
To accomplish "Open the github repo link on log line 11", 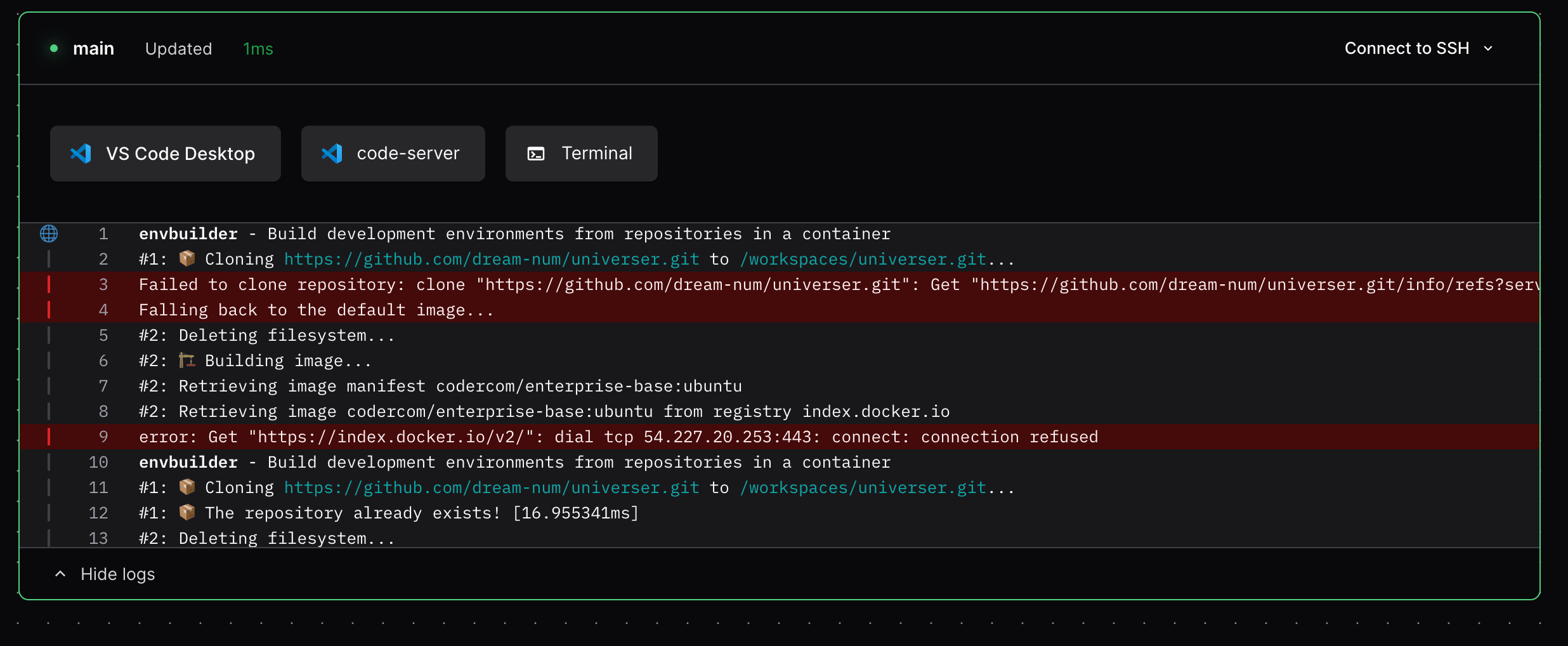I will pos(492,487).
